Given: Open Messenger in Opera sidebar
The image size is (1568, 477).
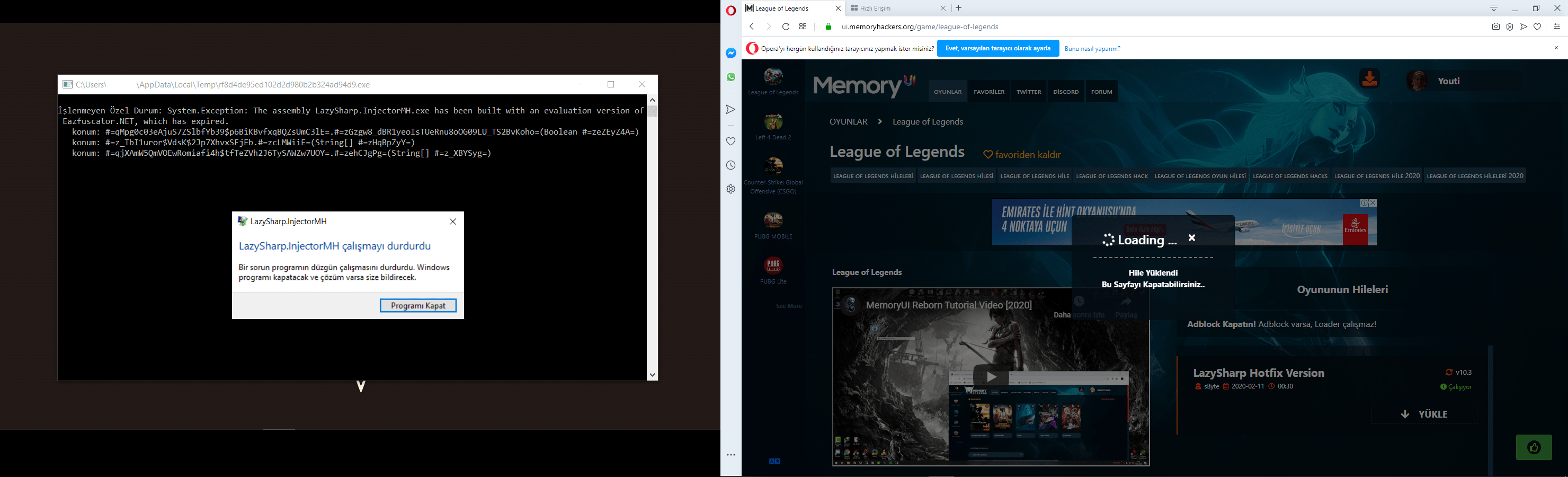Looking at the screenshot, I should [731, 53].
